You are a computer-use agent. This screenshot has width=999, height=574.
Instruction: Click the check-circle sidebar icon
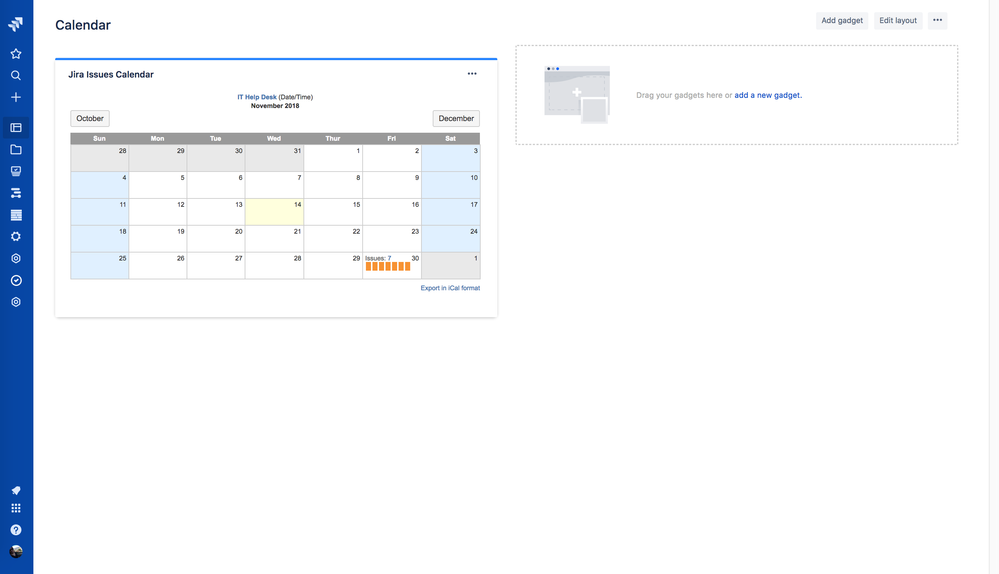click(x=16, y=280)
